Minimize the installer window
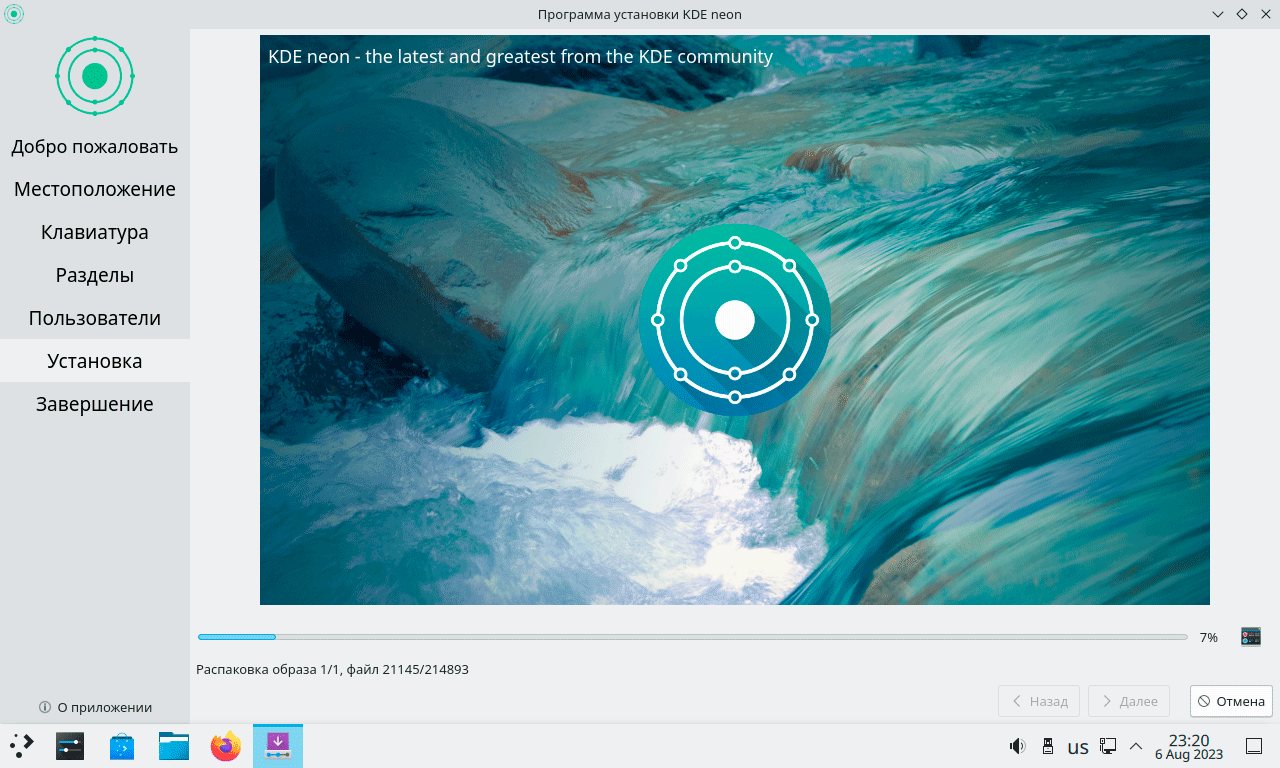Image resolution: width=1280 pixels, height=768 pixels. pos(1218,14)
